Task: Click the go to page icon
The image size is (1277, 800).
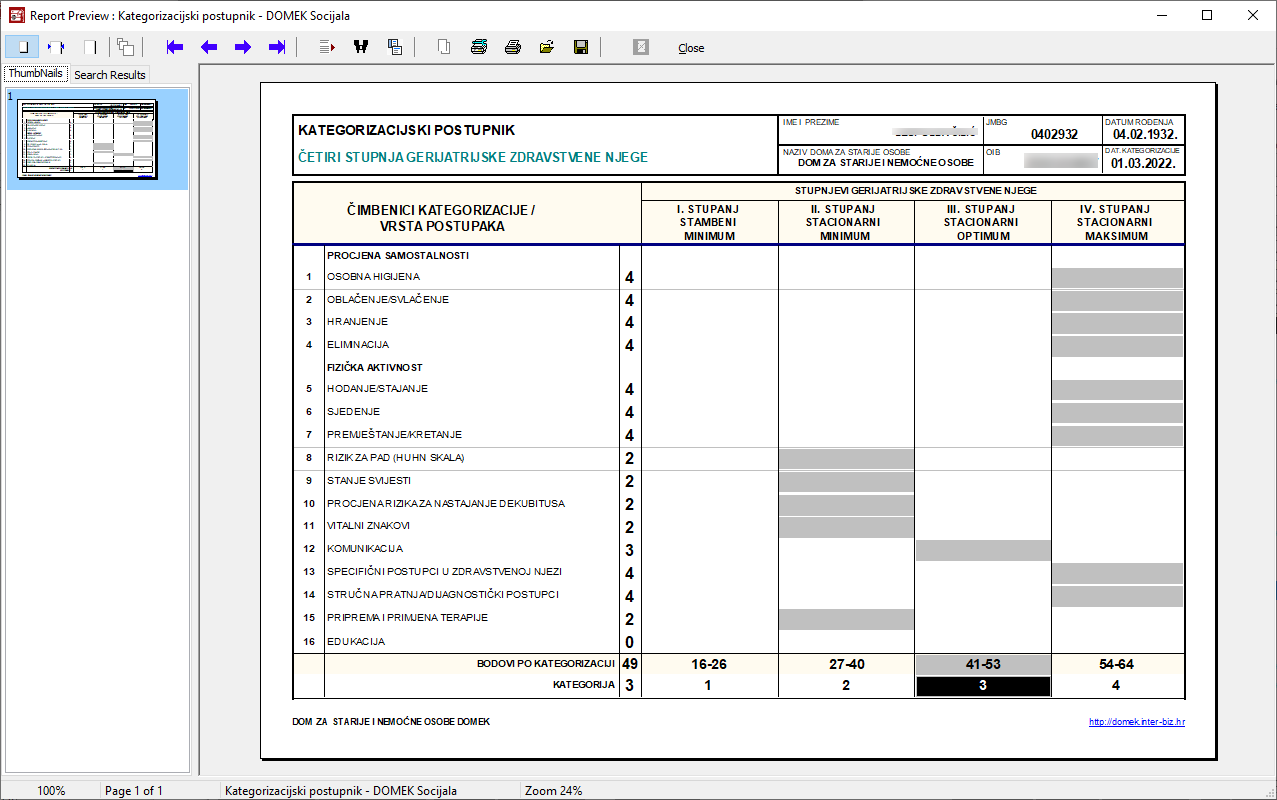Action: click(x=327, y=47)
